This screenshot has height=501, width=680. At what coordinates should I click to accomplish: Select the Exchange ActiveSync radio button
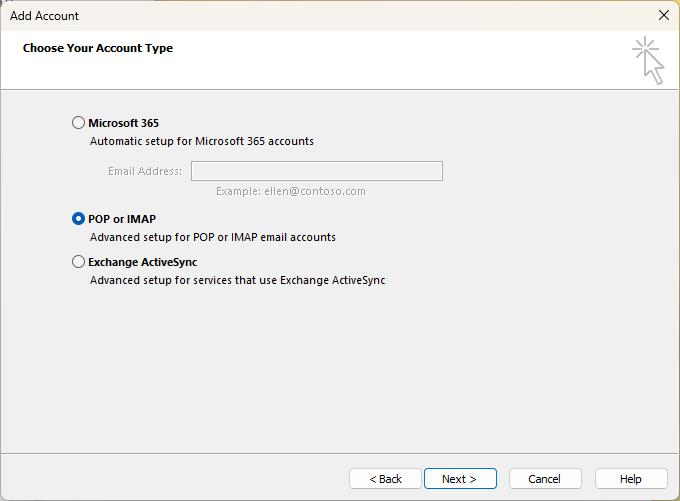click(x=79, y=262)
